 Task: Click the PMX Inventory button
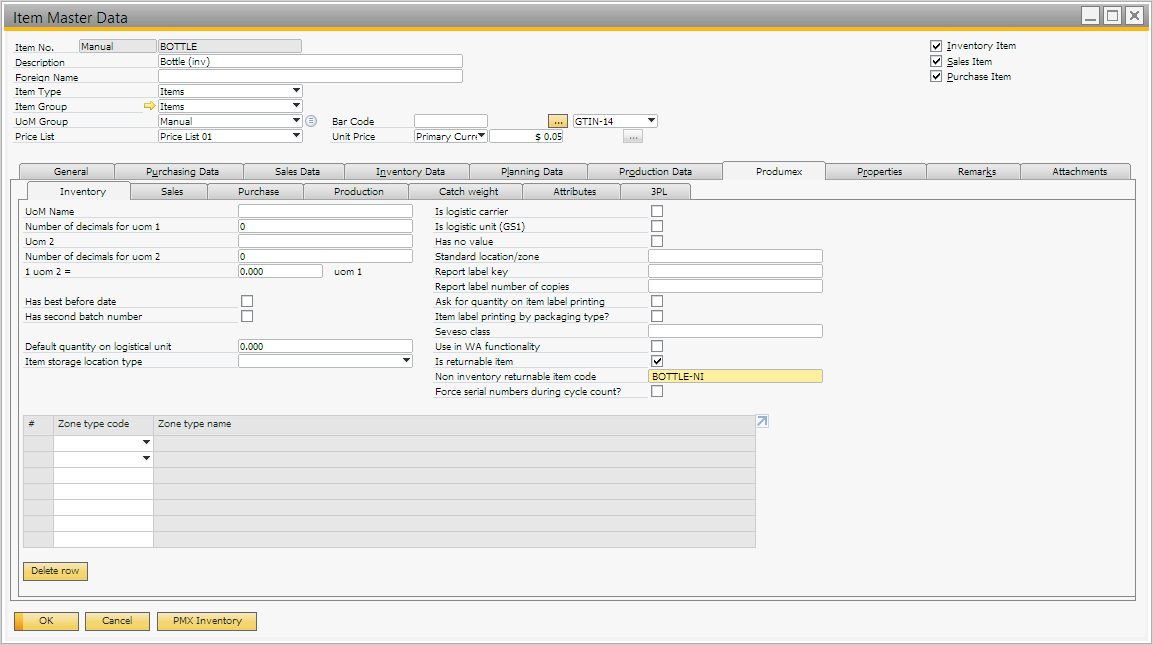pyautogui.click(x=207, y=621)
